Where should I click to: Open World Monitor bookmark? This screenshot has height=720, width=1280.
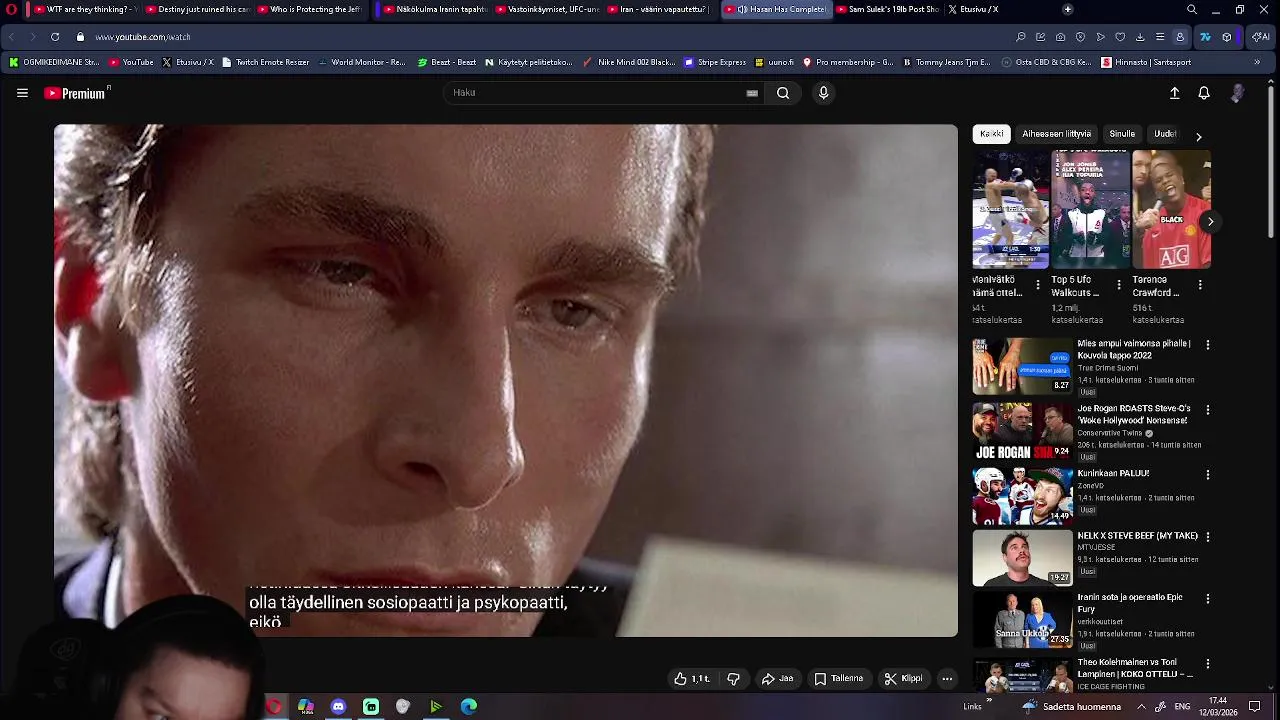click(x=362, y=62)
